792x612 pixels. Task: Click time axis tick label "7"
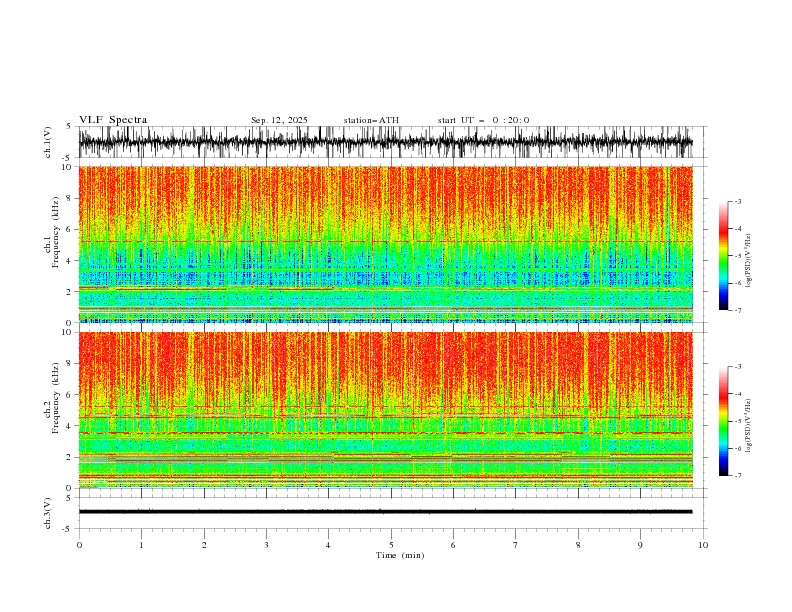tap(516, 545)
